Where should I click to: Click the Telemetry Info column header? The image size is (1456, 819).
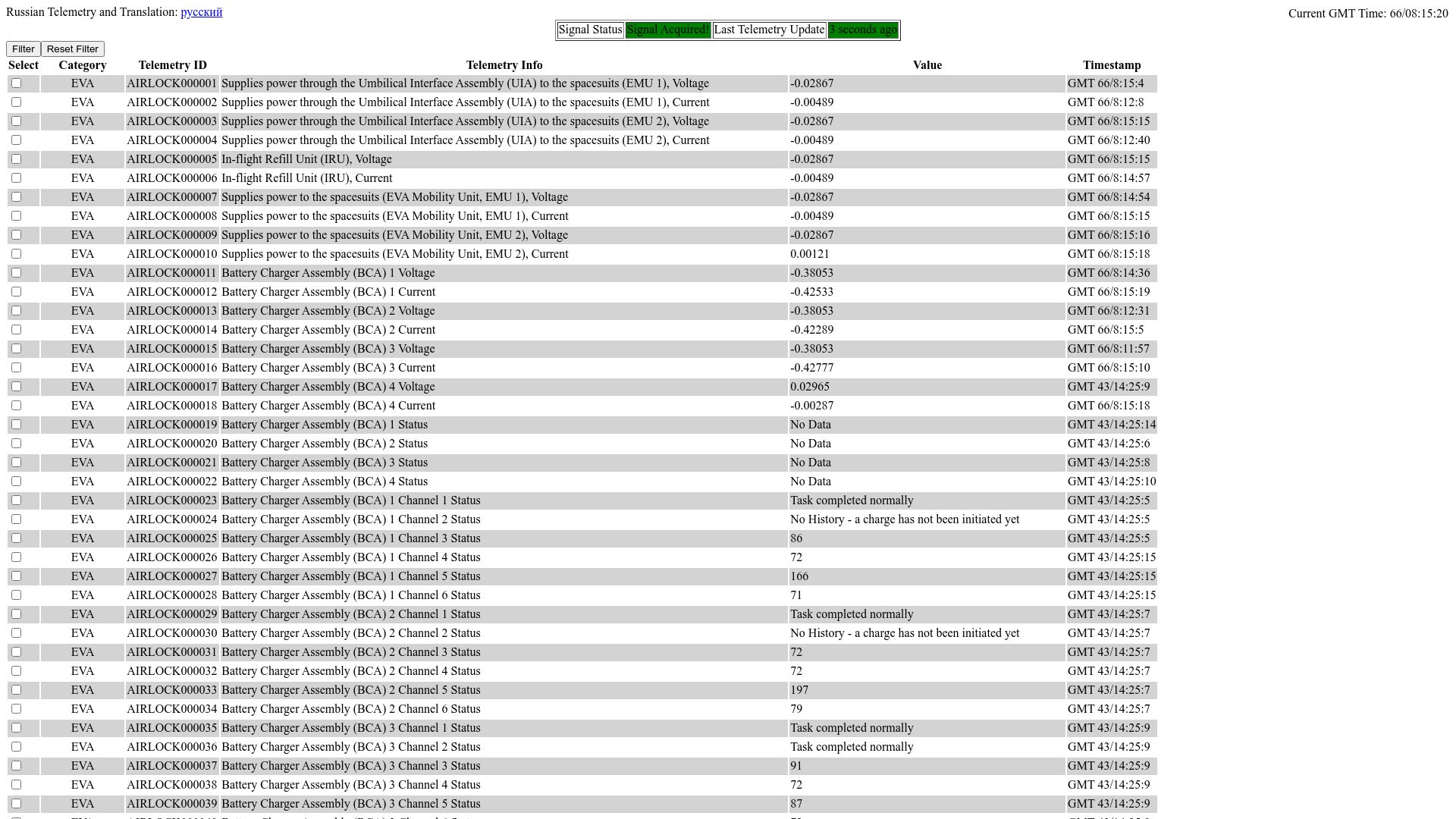504,65
